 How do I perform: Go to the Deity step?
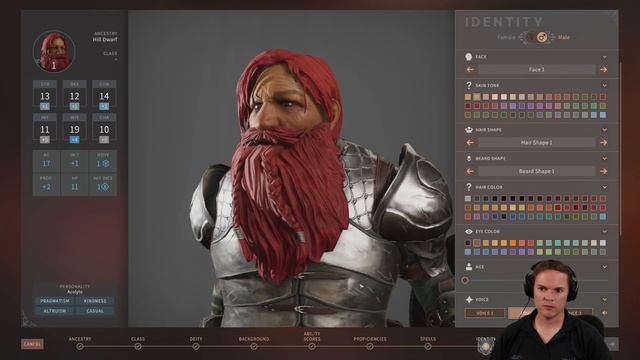pos(196,347)
